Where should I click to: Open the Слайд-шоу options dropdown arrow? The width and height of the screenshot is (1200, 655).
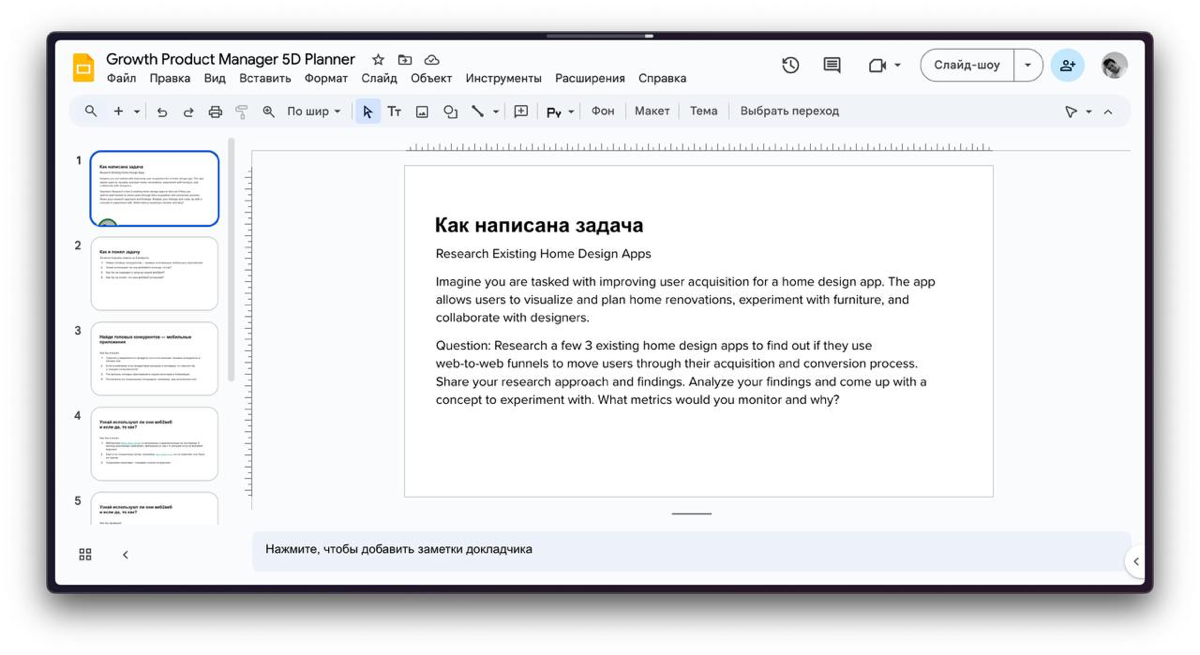1028,65
